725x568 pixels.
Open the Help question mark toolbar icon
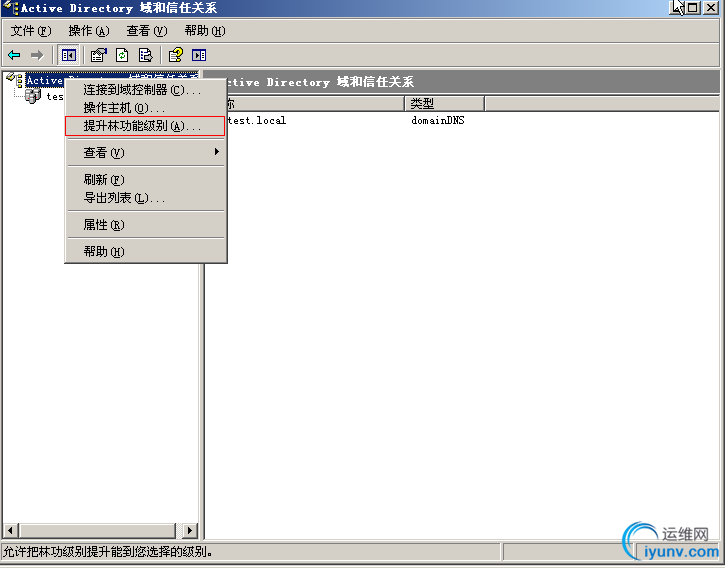pos(176,56)
